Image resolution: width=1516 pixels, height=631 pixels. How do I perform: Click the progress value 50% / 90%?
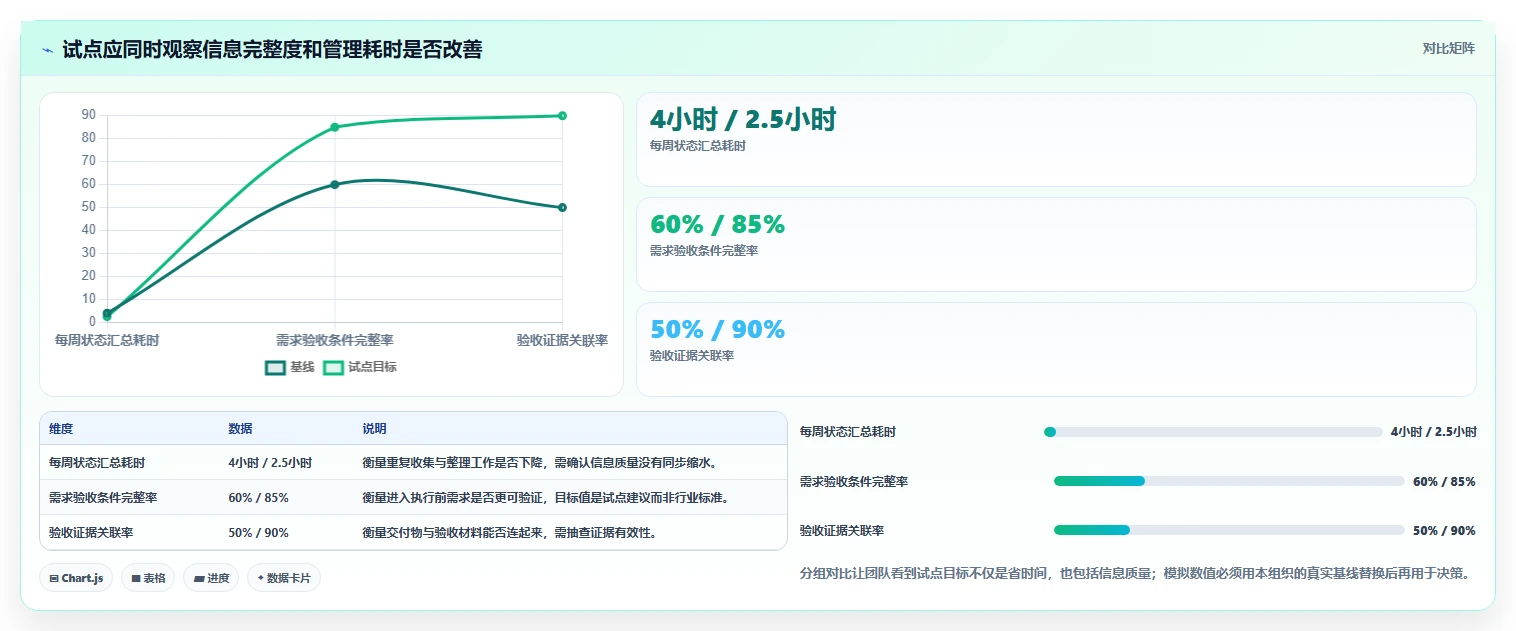click(1444, 530)
